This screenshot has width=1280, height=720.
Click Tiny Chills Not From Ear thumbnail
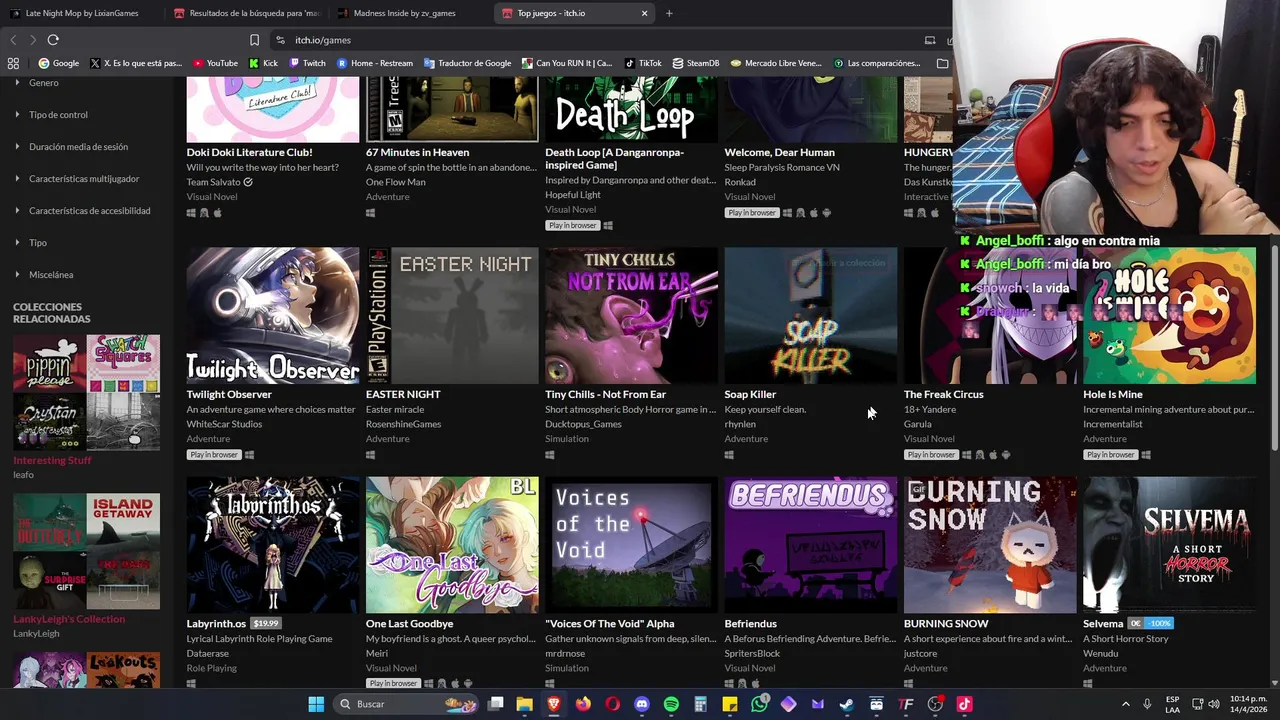coord(631,316)
